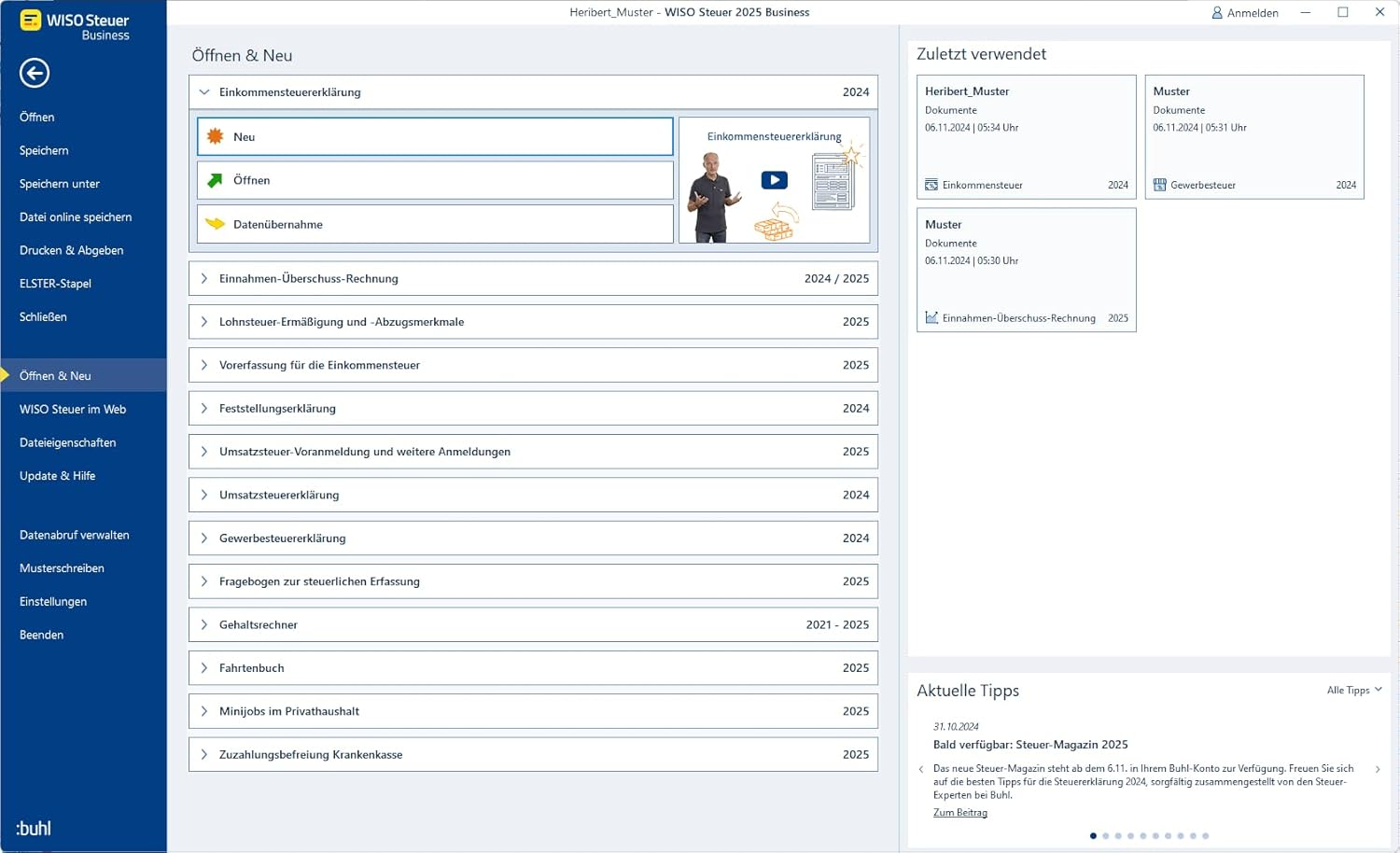The width and height of the screenshot is (1400, 853).
Task: Expand Fragebogen zur steuerlichen Erfassung
Action: (x=204, y=581)
